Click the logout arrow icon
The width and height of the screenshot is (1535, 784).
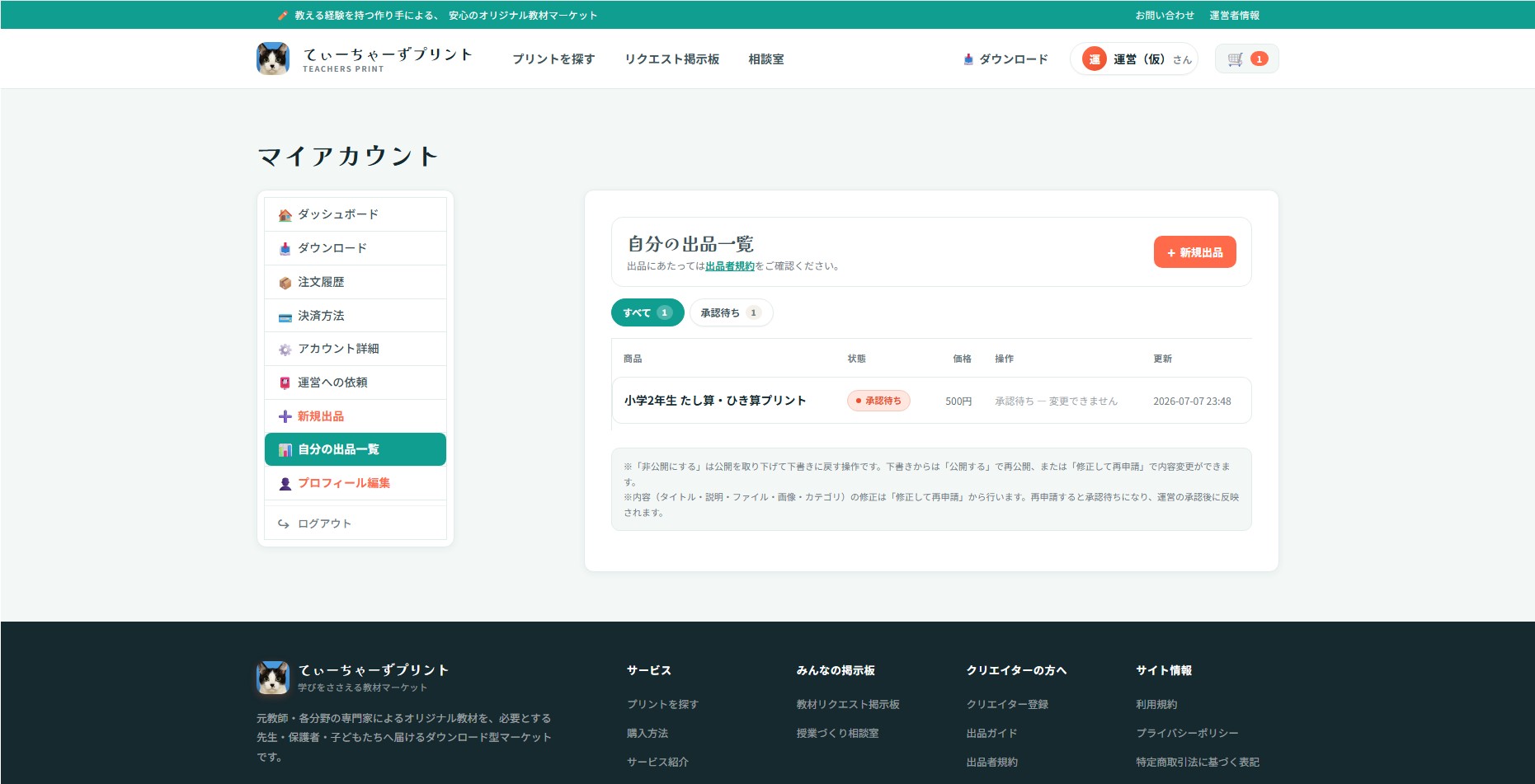[284, 524]
